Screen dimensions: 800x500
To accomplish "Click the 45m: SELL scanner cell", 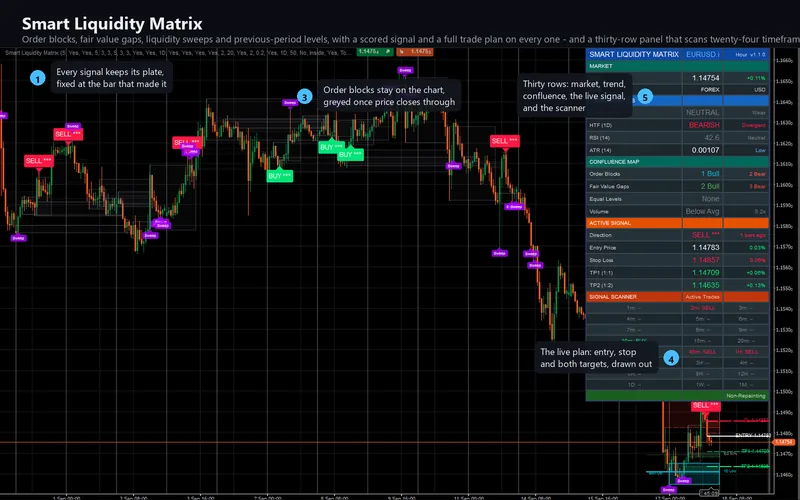I will point(702,352).
